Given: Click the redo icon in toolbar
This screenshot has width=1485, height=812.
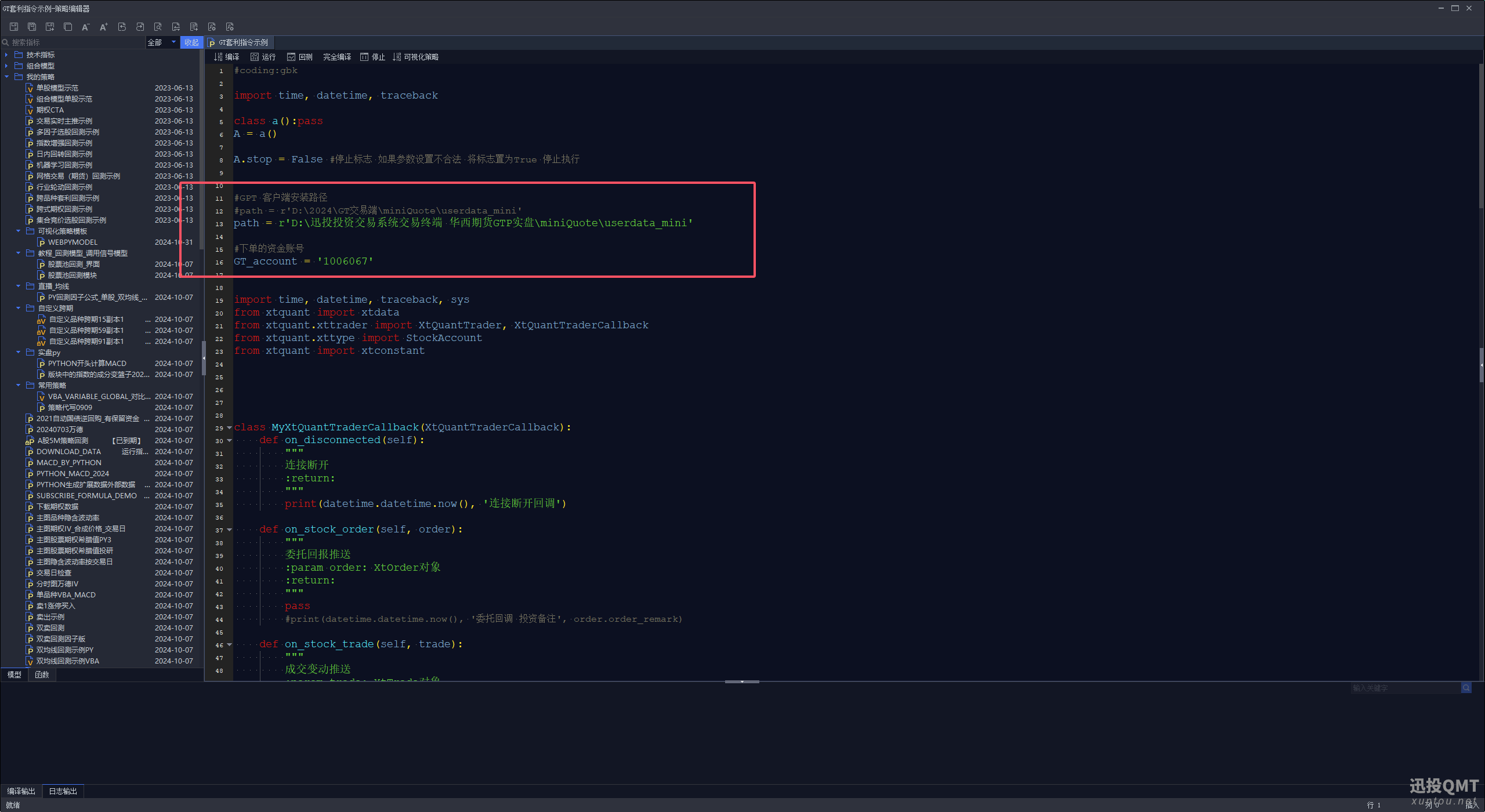Looking at the screenshot, I should coord(140,27).
